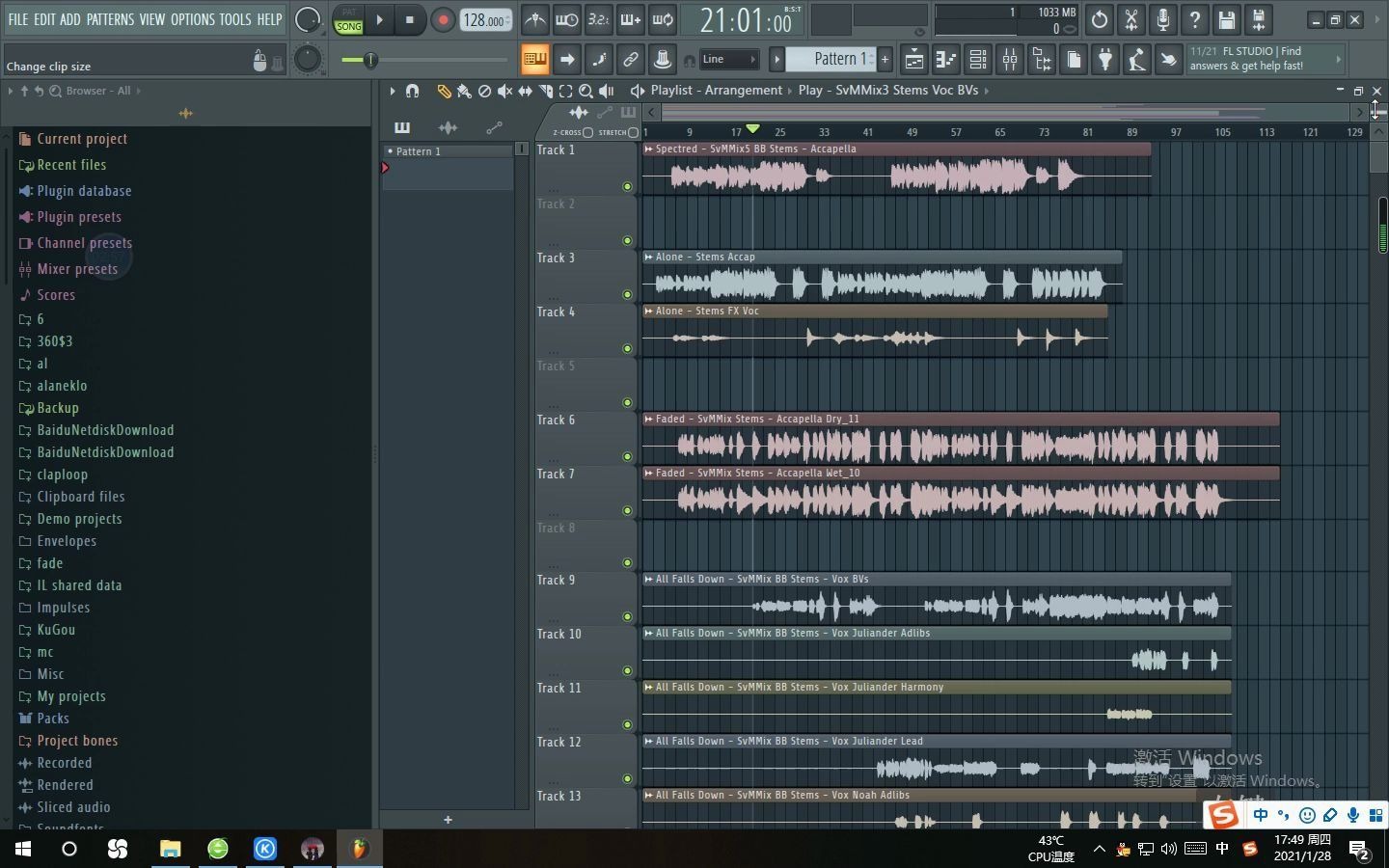Image resolution: width=1389 pixels, height=868 pixels.
Task: Click the playlist horizontal scrollbar
Action: 1003,112
